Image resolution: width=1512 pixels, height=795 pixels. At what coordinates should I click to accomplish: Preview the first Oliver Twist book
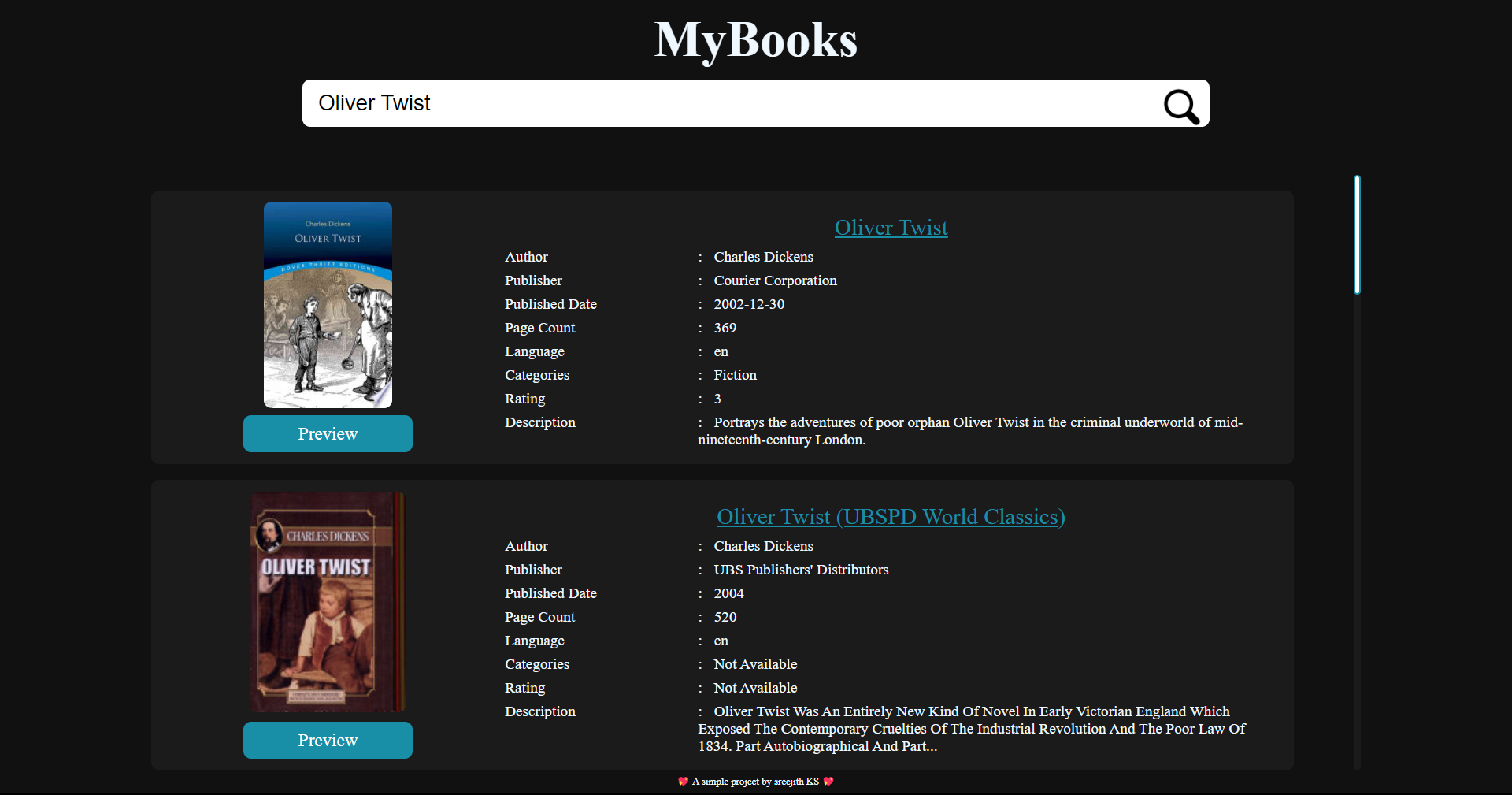coord(327,433)
